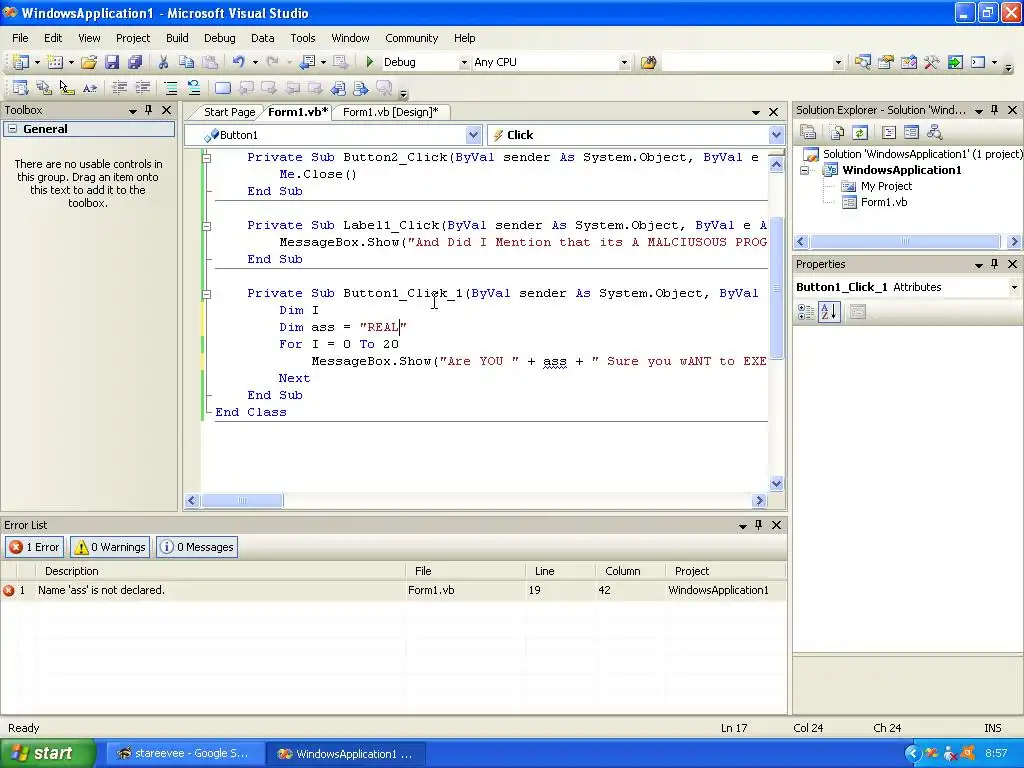Open the Button1 class name dropdown
Image resolution: width=1024 pixels, height=768 pixels.
tap(473, 135)
